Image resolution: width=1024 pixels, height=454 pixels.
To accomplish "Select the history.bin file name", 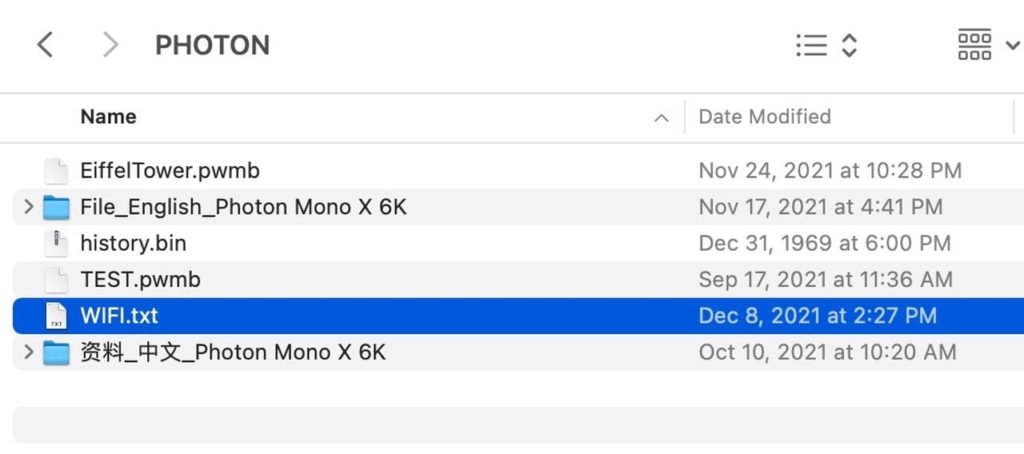I will click(x=133, y=243).
